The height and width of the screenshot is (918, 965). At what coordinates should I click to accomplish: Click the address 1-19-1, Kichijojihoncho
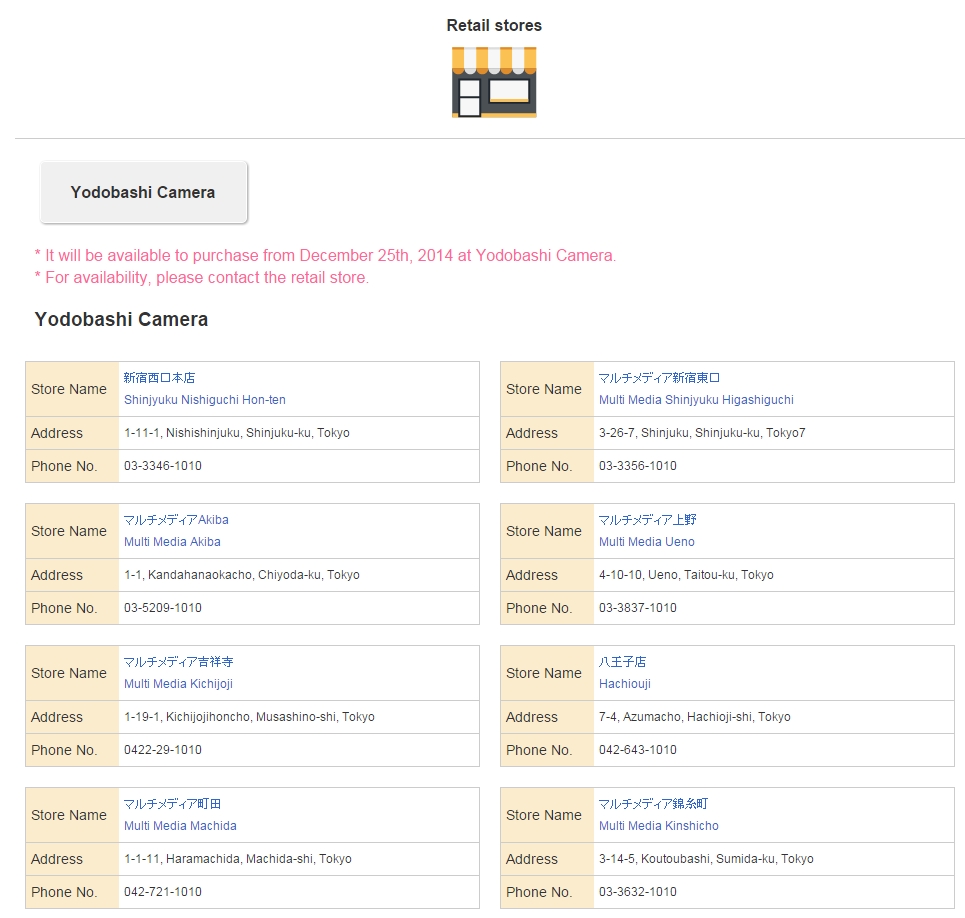pyautogui.click(x=249, y=717)
